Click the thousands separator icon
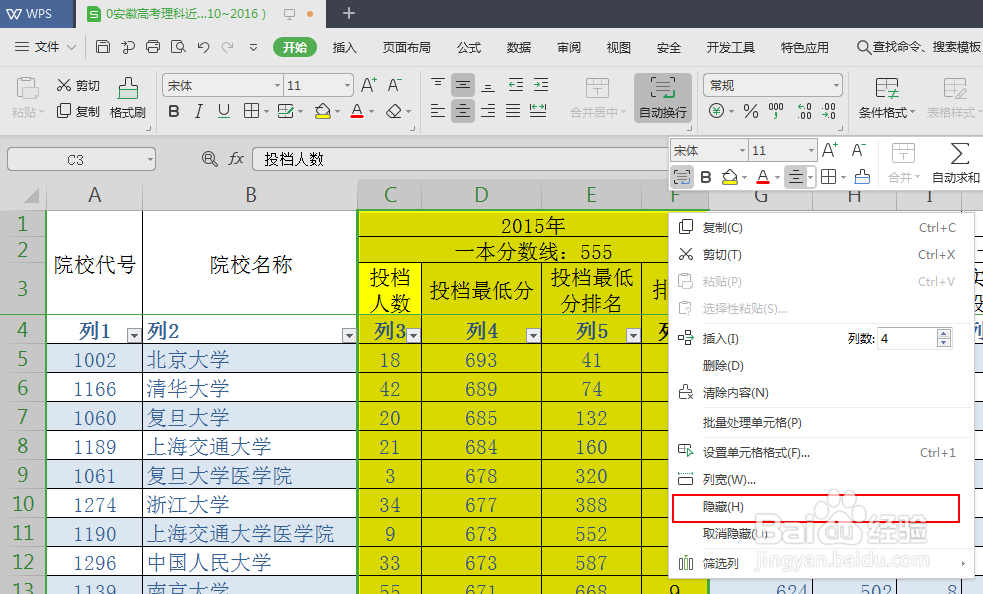Viewport: 983px width, 594px height. [x=776, y=112]
